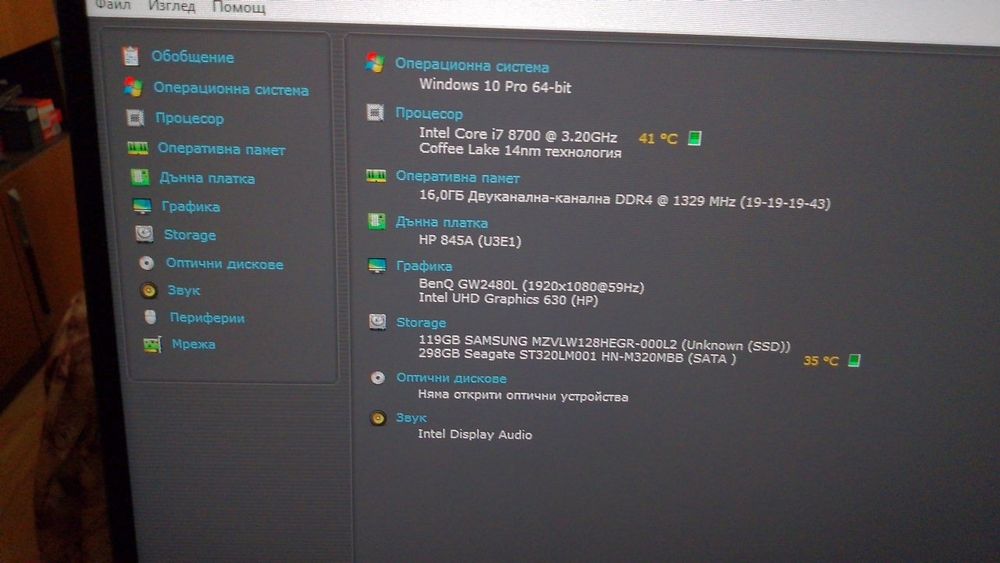1000x563 pixels.
Task: Select Операционна система in the sidebar
Action: tap(231, 89)
